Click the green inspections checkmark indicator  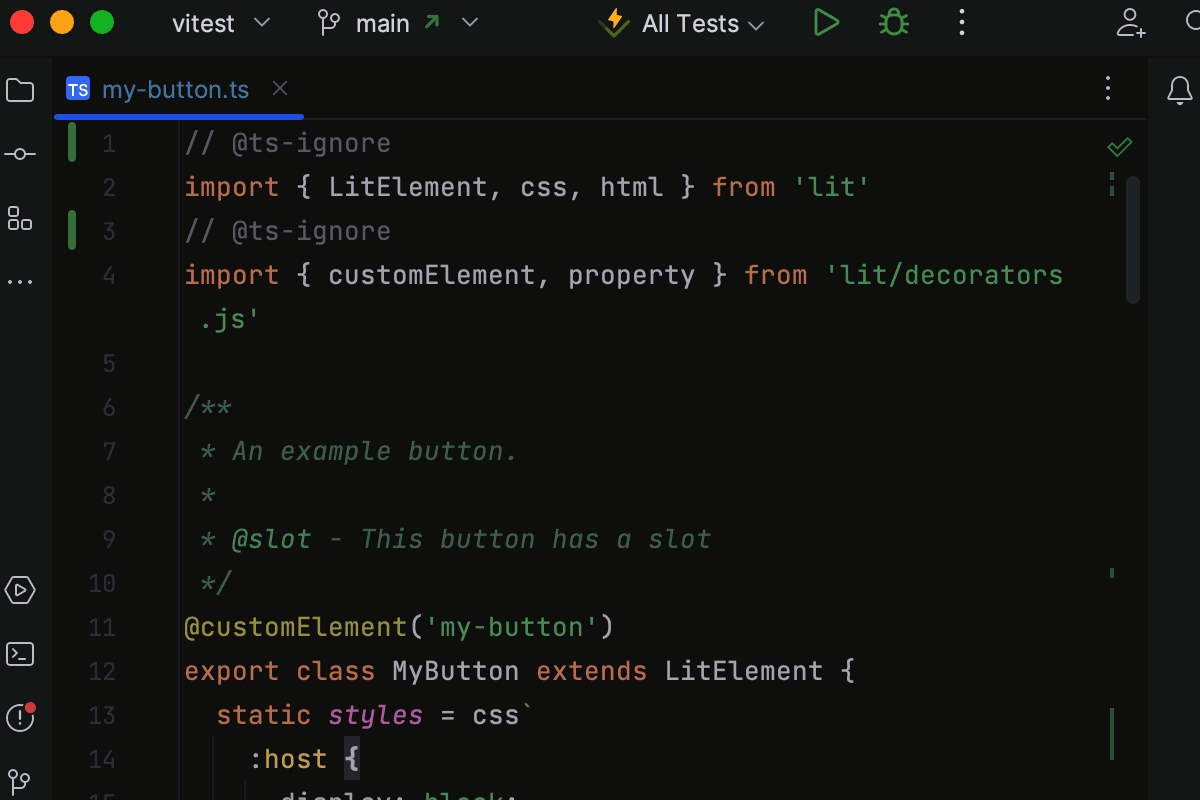pyautogui.click(x=1119, y=146)
